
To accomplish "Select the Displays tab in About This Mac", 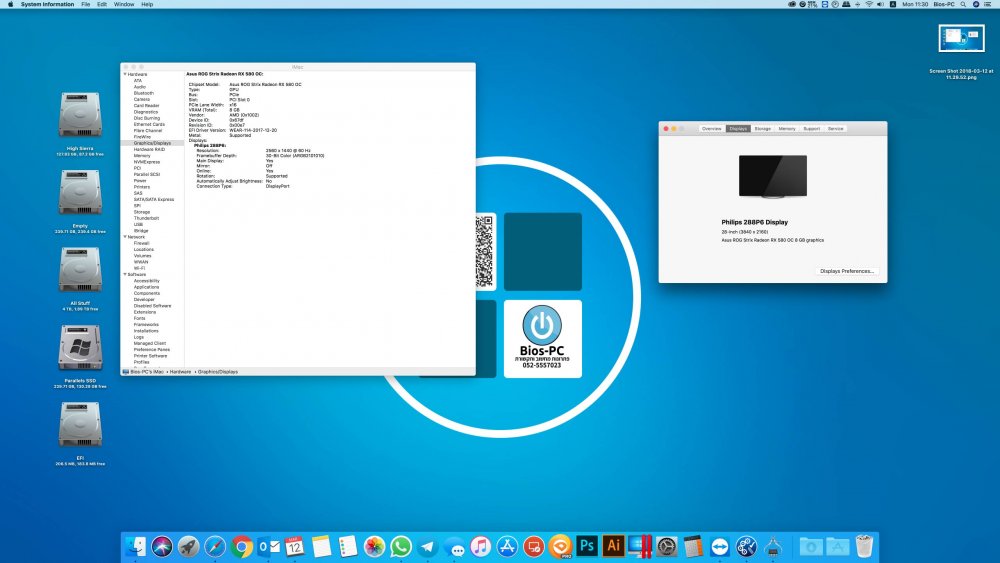I will (738, 129).
